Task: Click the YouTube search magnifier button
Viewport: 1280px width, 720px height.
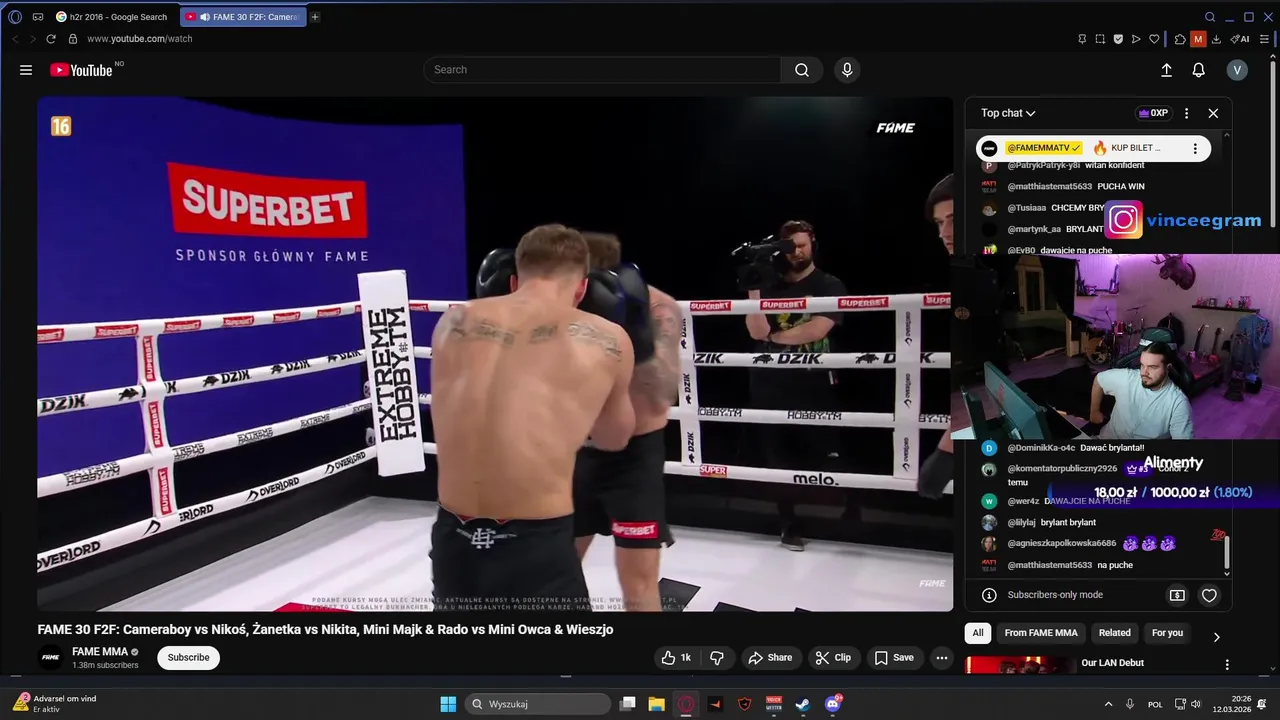Action: pos(802,70)
